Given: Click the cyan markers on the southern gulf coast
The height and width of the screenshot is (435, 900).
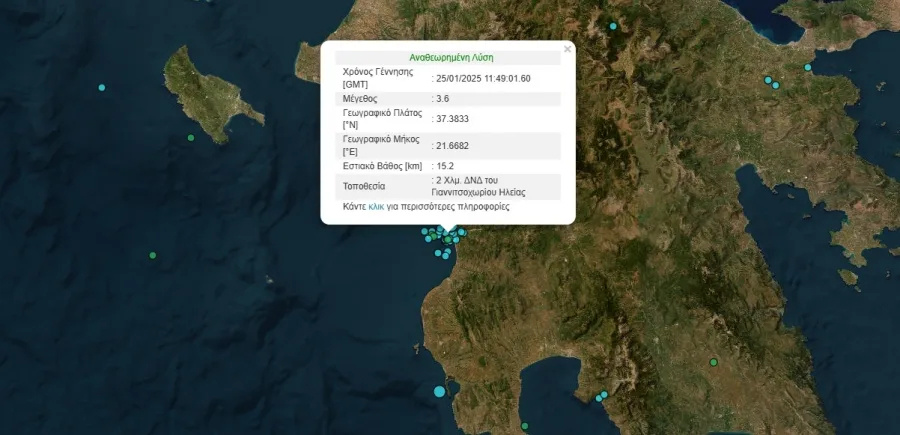Looking at the screenshot, I should [x=601, y=396].
